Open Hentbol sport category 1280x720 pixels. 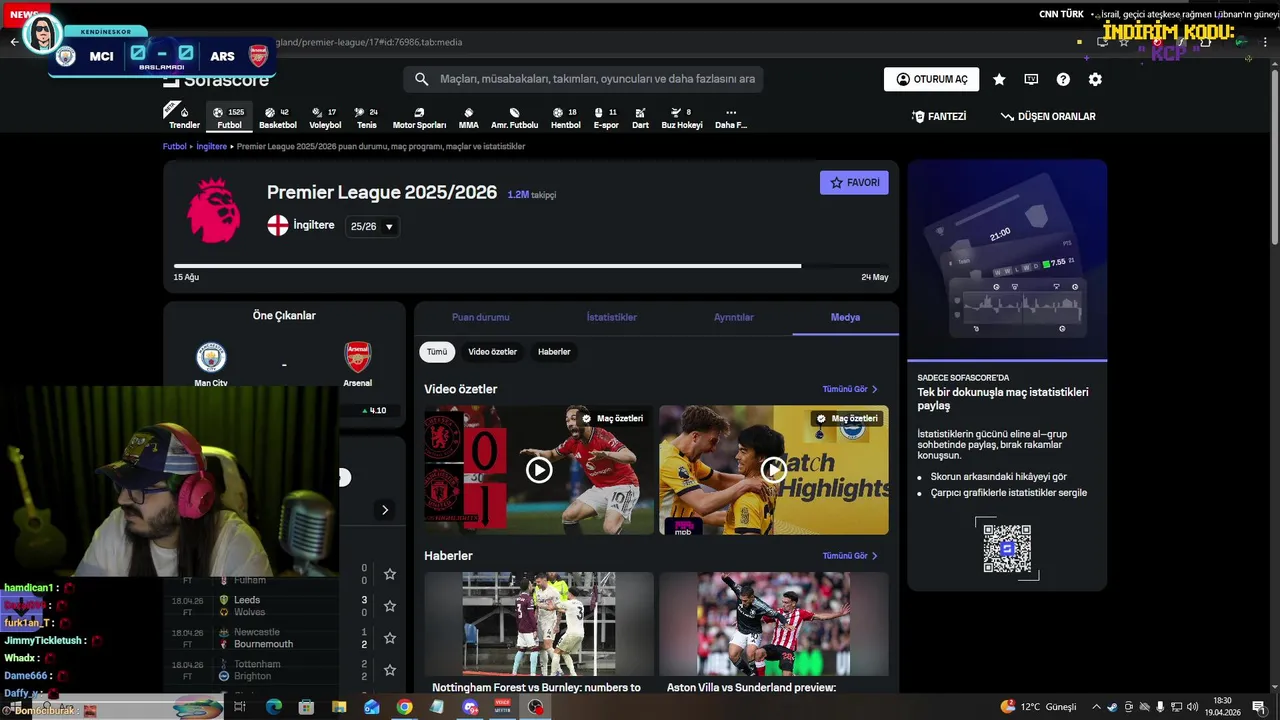point(566,118)
